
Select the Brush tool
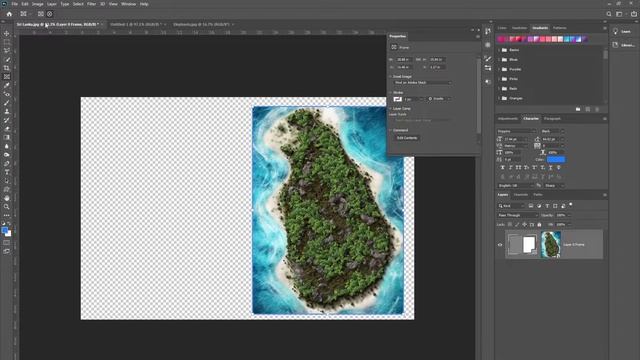pos(7,102)
